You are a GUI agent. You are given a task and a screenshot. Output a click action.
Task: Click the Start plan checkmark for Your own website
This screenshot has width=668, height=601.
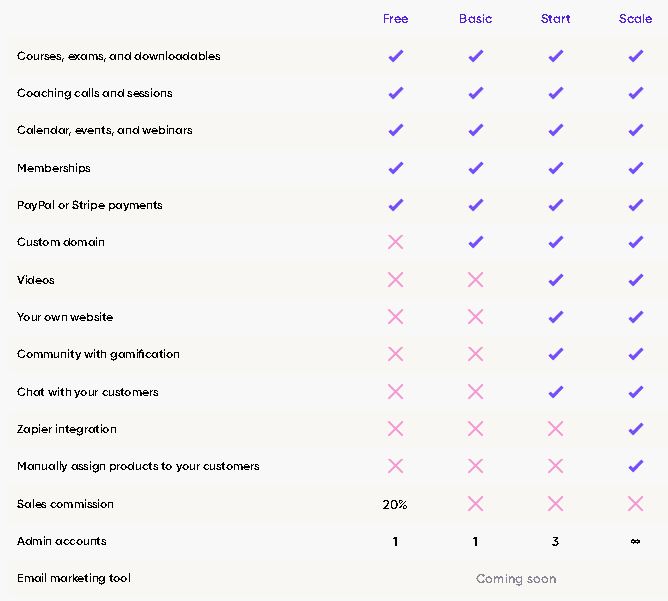click(556, 317)
